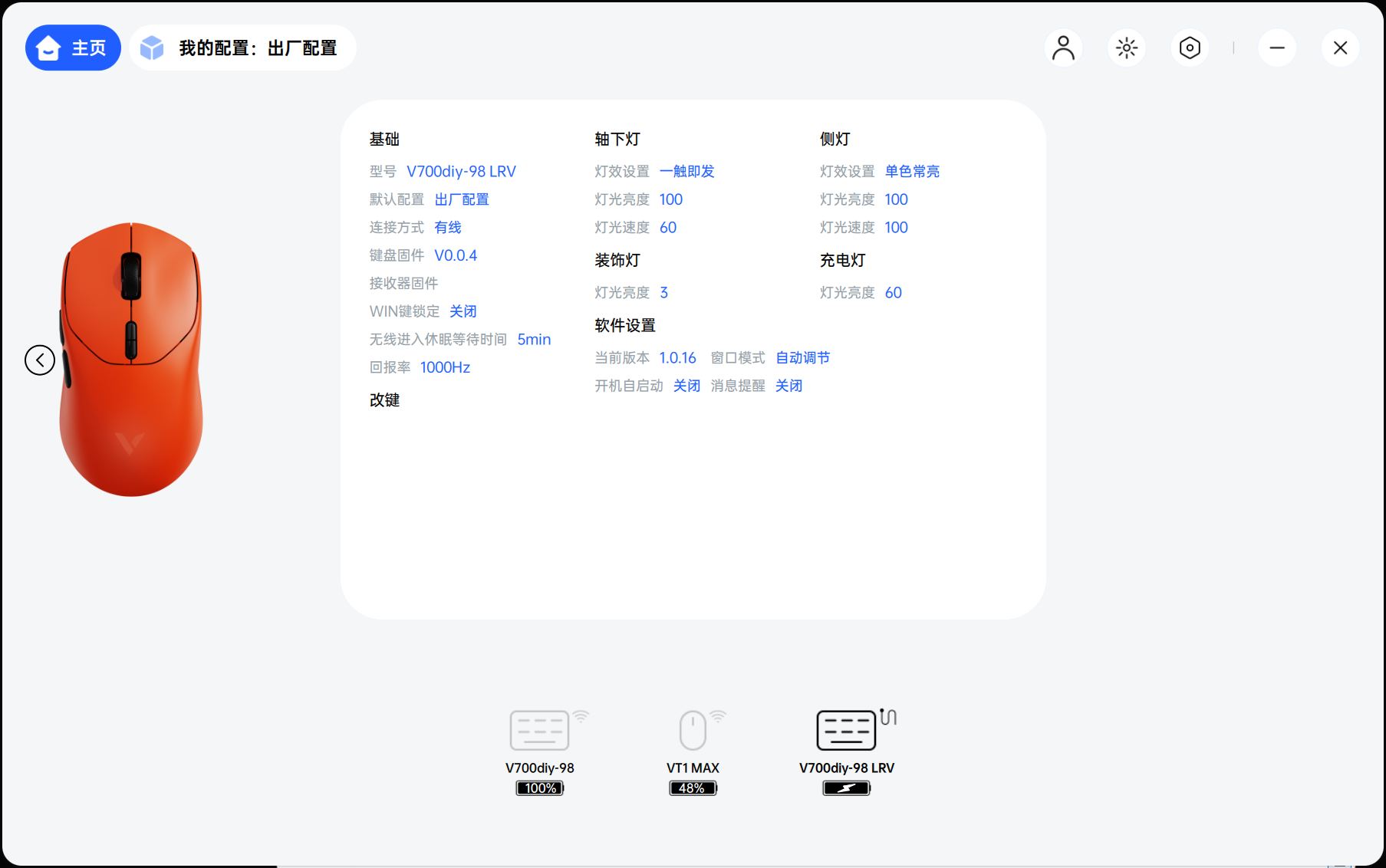The width and height of the screenshot is (1386, 868).
Task: Click the VT1 MAX device label
Action: [x=693, y=768]
